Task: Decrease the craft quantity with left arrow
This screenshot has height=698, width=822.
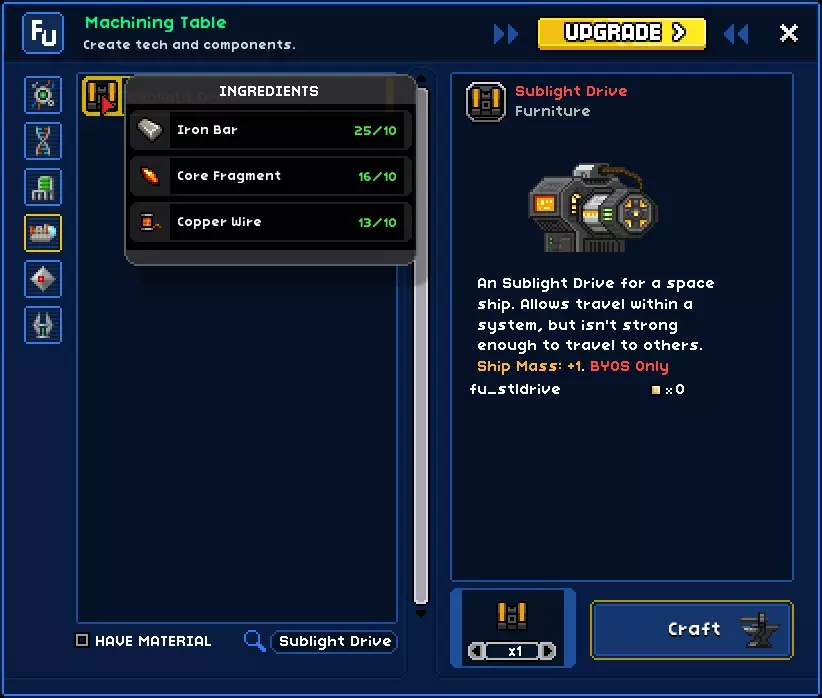Action: [x=476, y=651]
